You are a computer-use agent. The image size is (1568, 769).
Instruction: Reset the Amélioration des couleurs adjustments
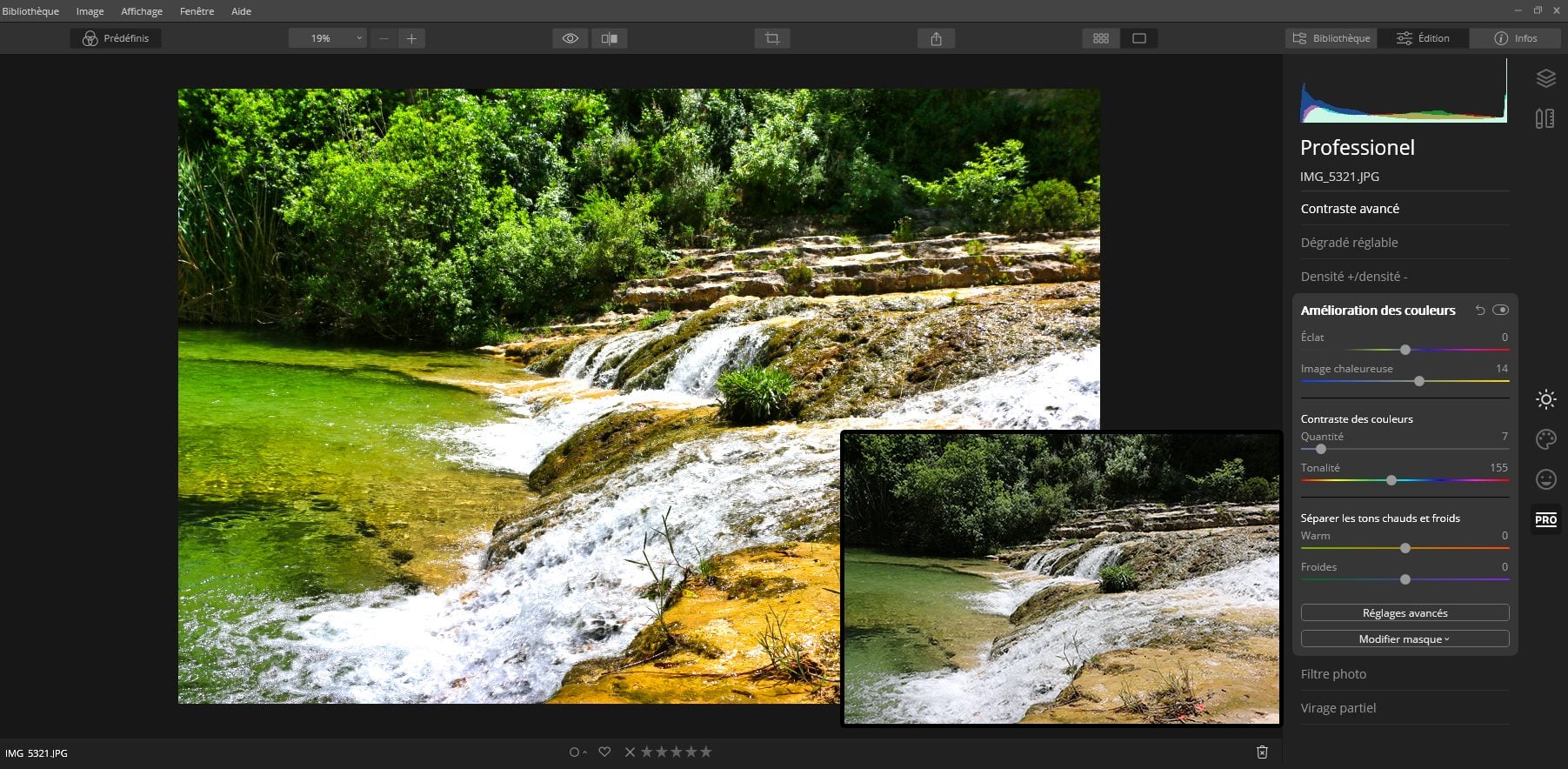[1480, 311]
